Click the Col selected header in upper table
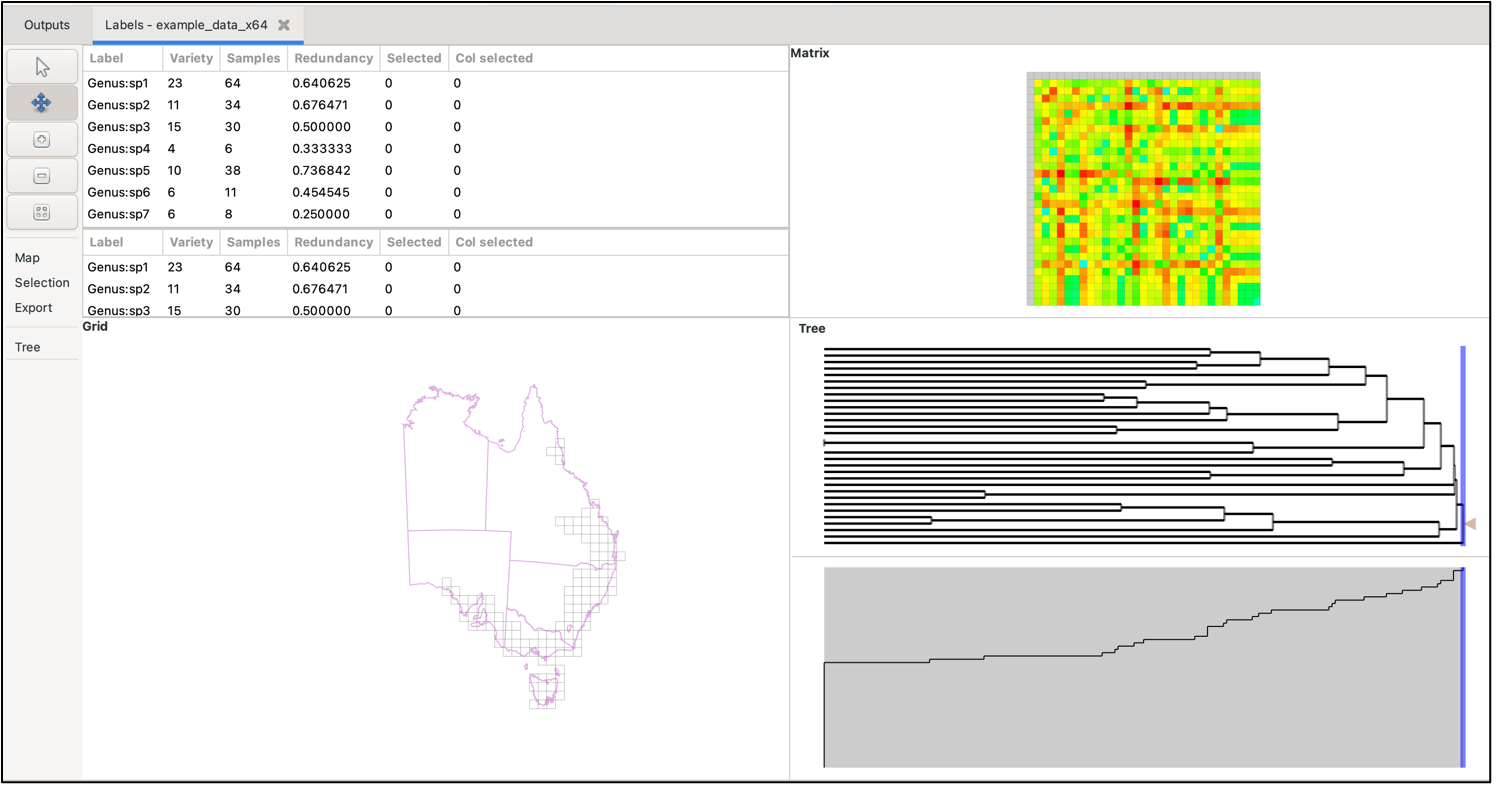 pyautogui.click(x=494, y=58)
